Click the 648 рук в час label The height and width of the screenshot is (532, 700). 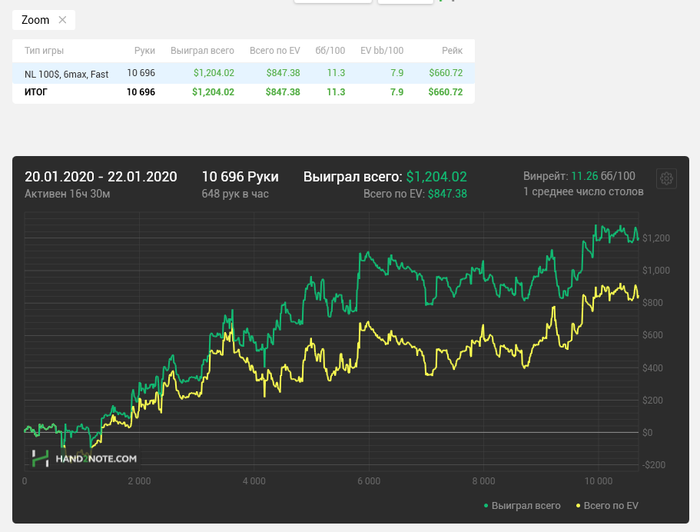pos(235,194)
